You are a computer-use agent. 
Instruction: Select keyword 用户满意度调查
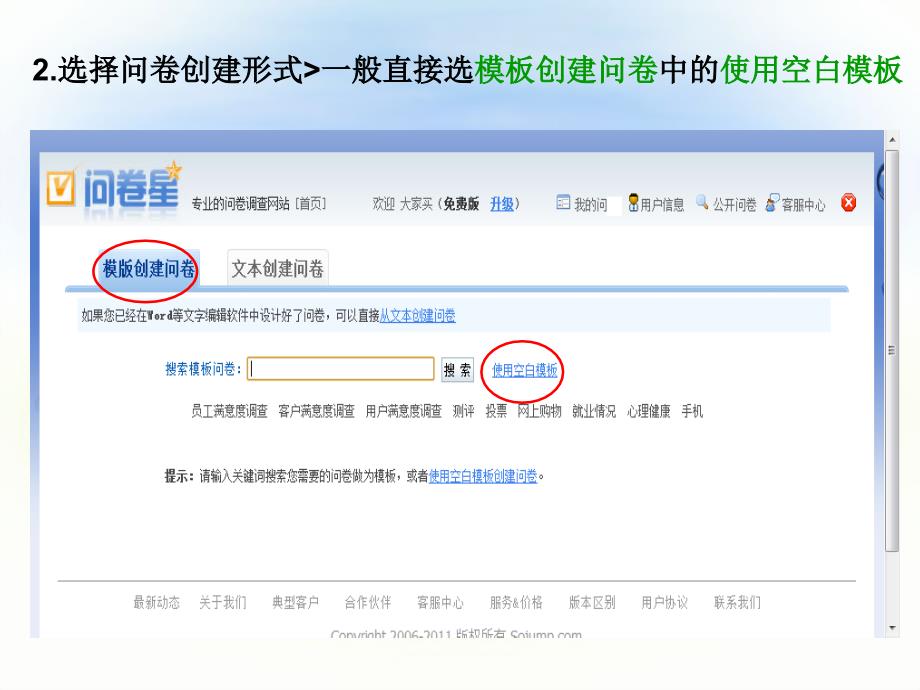click(404, 411)
